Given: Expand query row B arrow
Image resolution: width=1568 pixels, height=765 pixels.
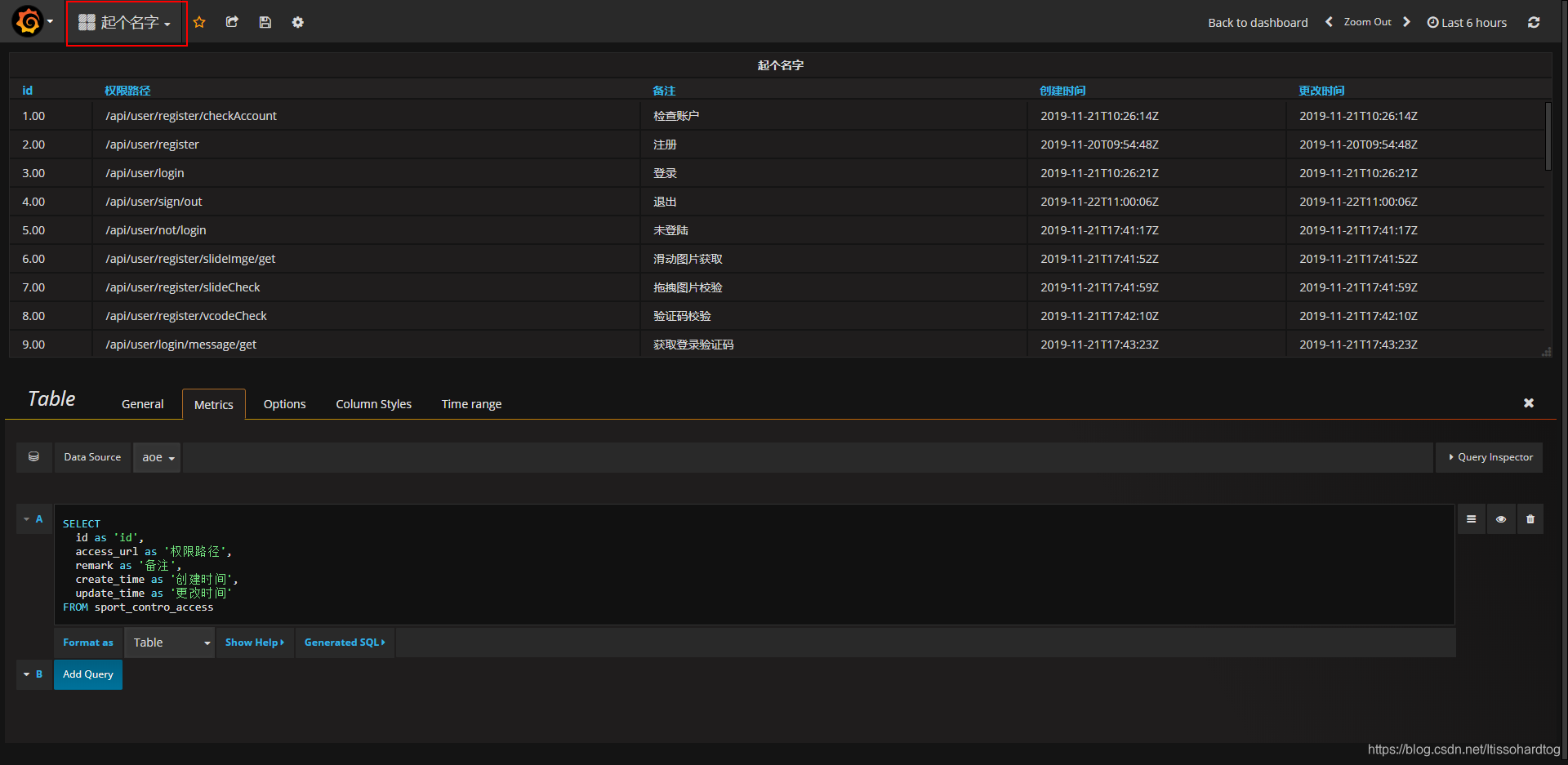Looking at the screenshot, I should click(27, 674).
